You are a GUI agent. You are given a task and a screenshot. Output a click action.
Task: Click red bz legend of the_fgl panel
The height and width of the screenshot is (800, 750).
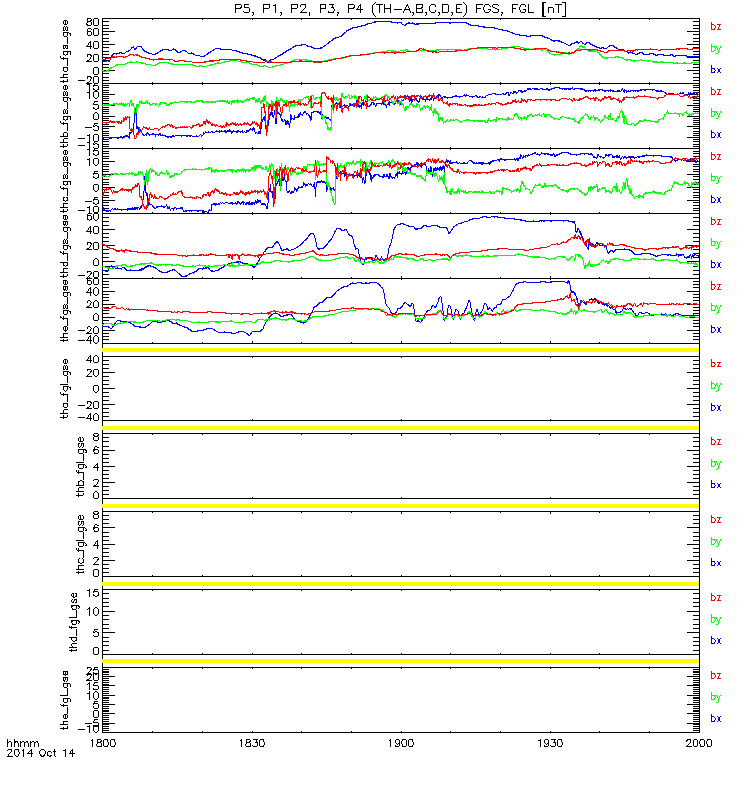click(716, 676)
